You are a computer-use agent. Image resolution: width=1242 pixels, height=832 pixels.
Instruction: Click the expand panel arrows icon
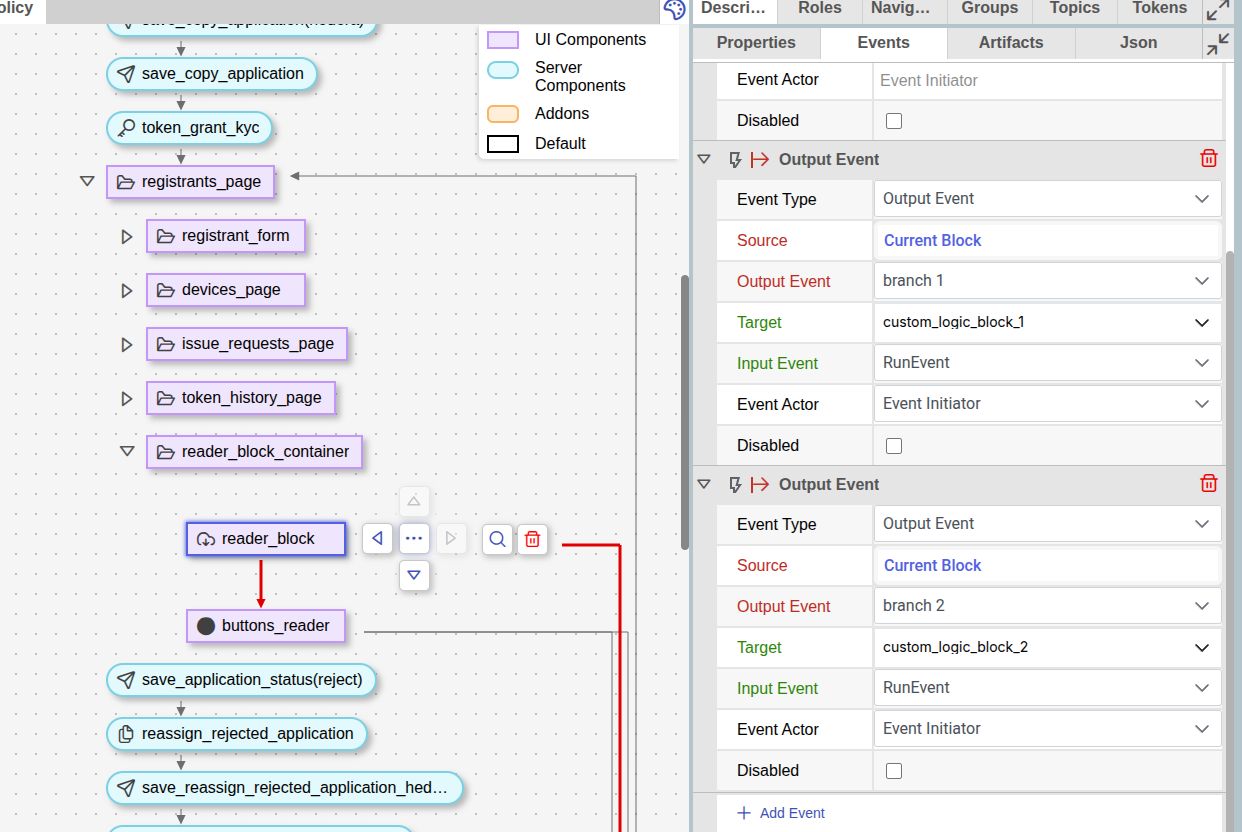[x=1217, y=10]
